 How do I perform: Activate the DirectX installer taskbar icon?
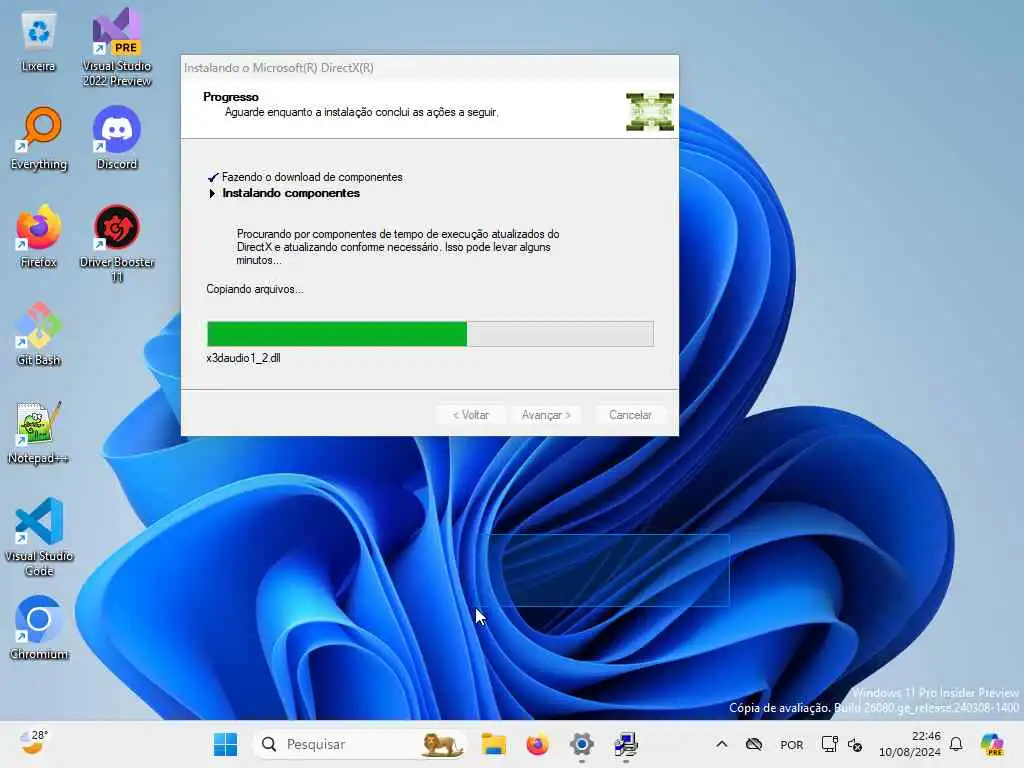click(626, 744)
